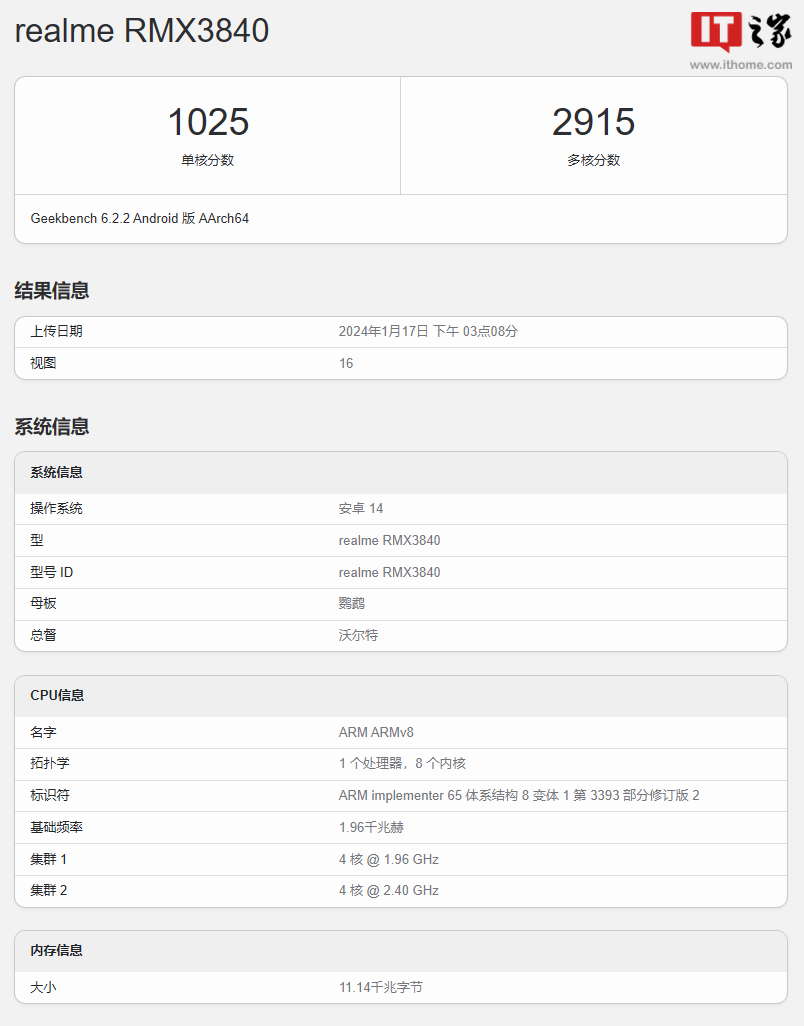Viewport: 804px width, 1026px height.
Task: Select the 安卓 14 value
Action: [x=360, y=508]
